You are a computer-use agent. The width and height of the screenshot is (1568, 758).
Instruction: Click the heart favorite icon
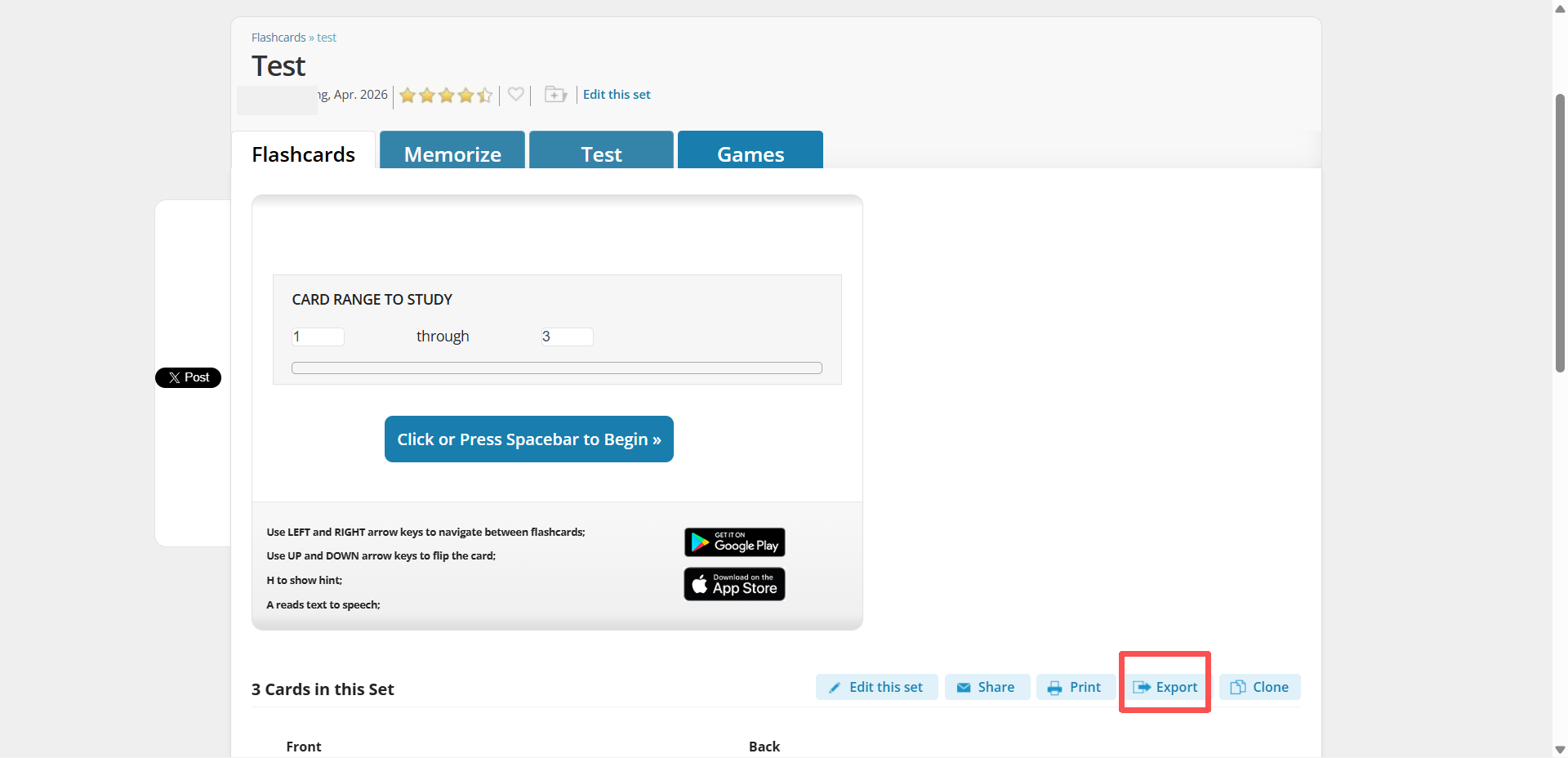point(515,95)
